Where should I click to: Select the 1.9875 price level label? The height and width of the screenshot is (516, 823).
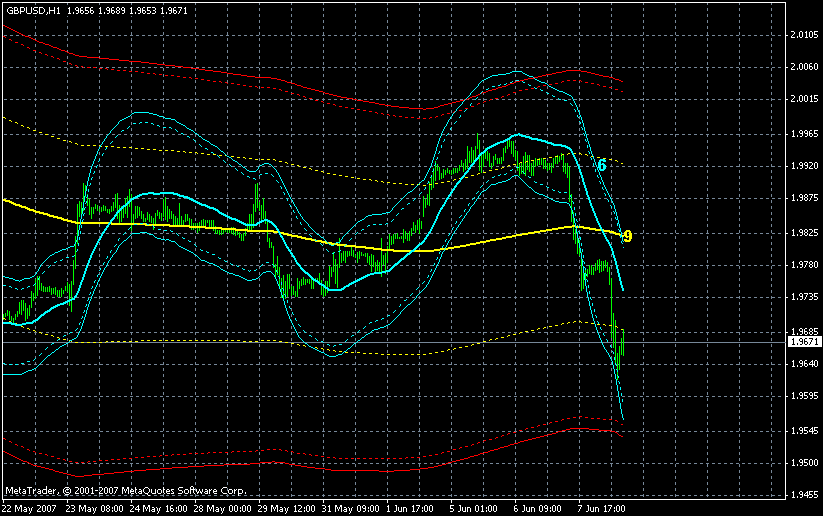click(x=805, y=198)
